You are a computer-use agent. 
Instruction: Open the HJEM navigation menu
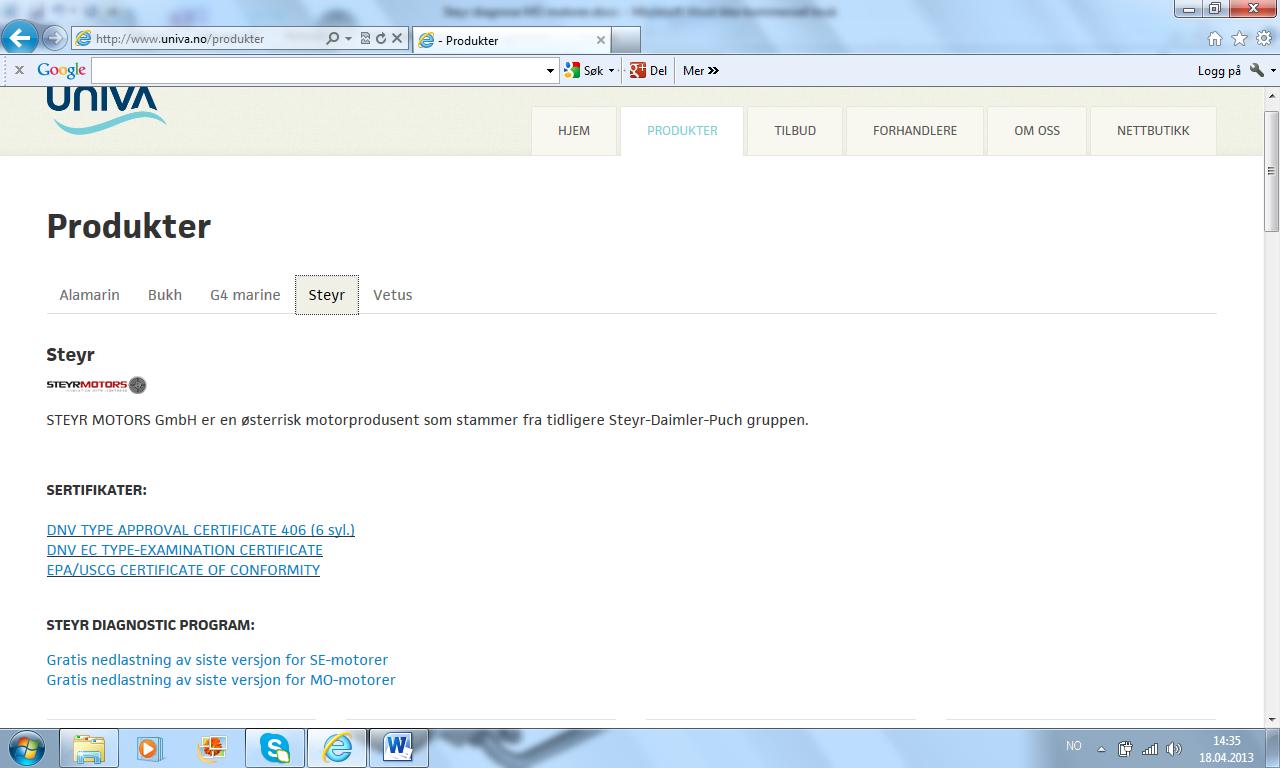click(574, 131)
